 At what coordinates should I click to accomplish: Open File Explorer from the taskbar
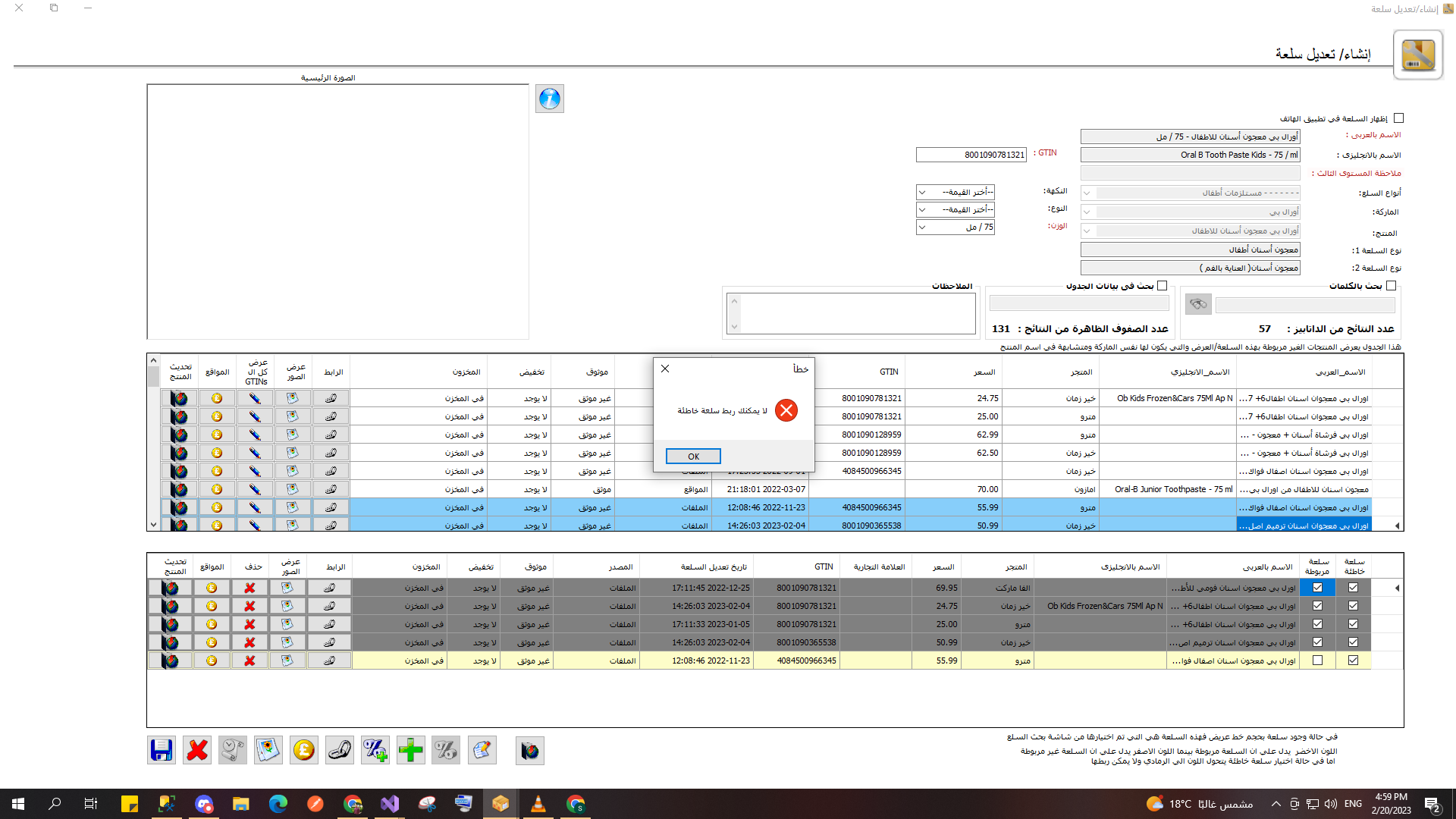tap(241, 804)
